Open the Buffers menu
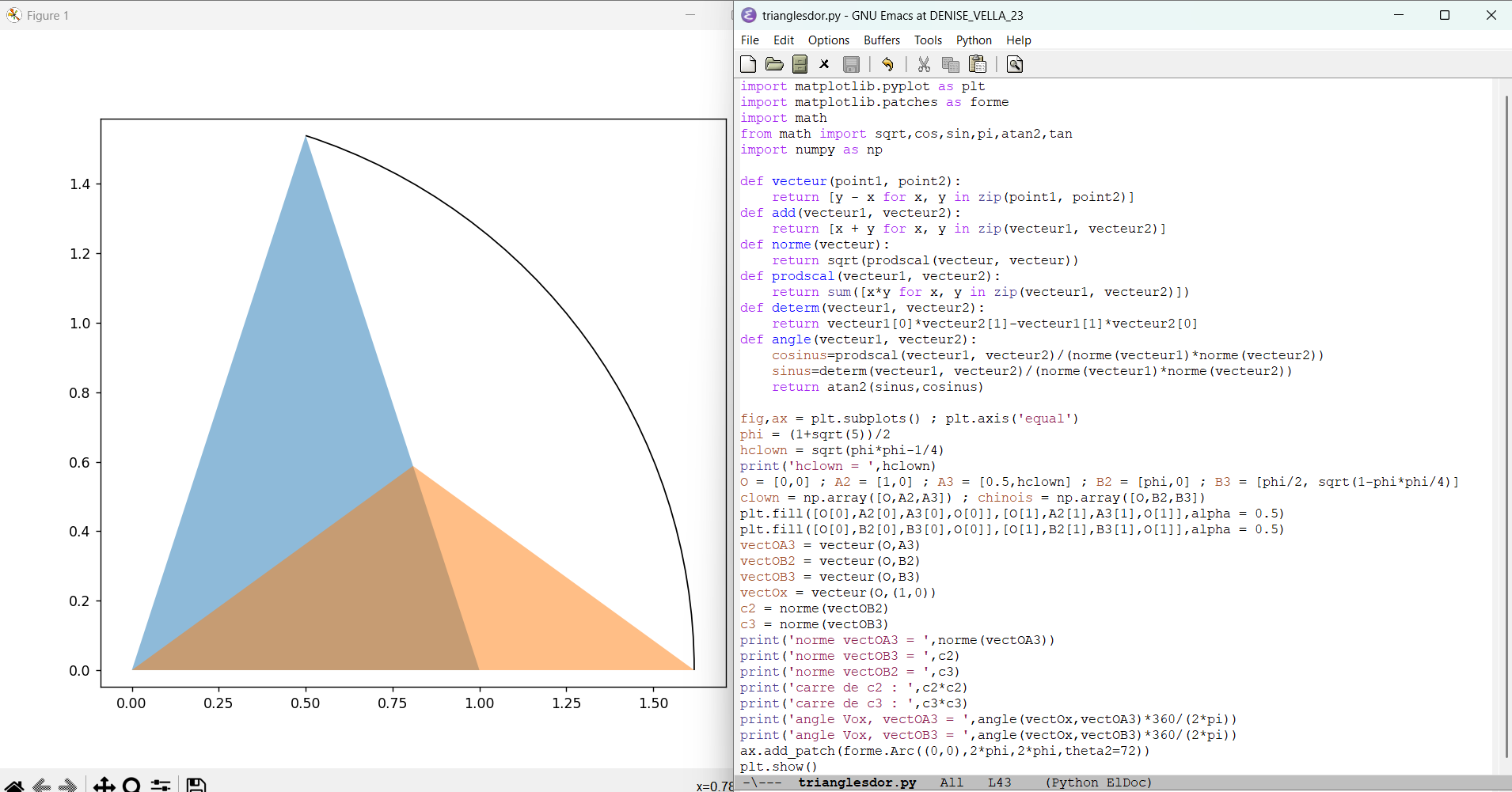1512x792 pixels. (881, 40)
